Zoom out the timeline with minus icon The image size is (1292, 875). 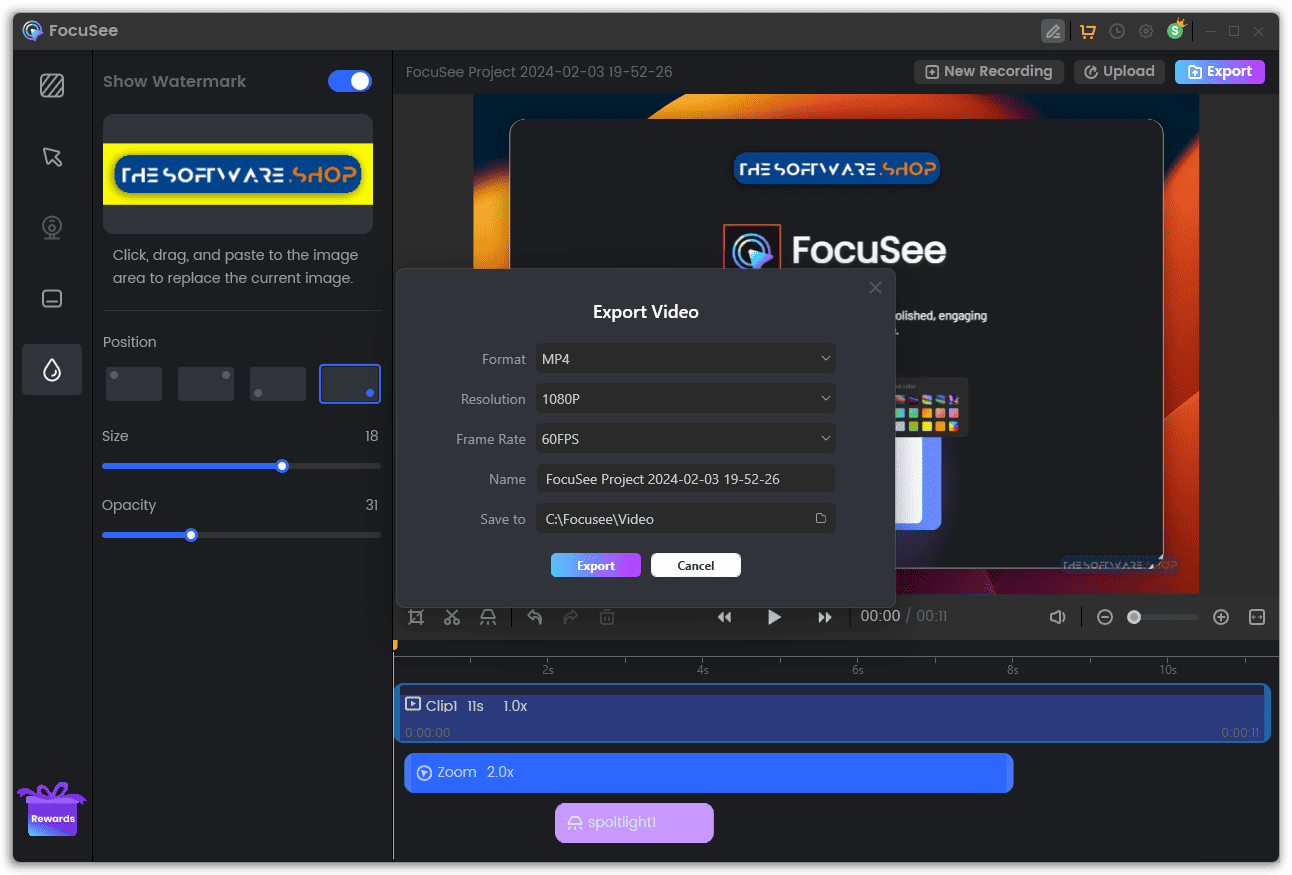coord(1105,617)
